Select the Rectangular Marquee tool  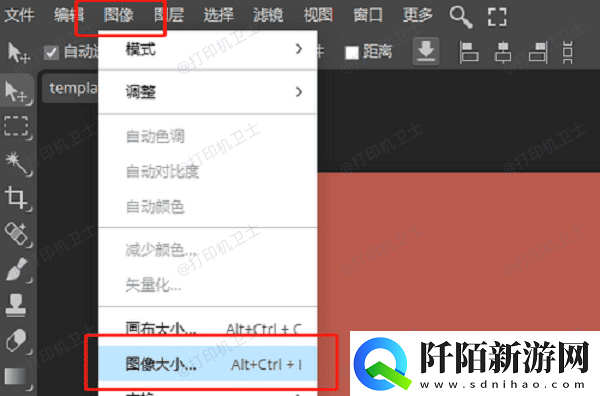click(x=17, y=127)
